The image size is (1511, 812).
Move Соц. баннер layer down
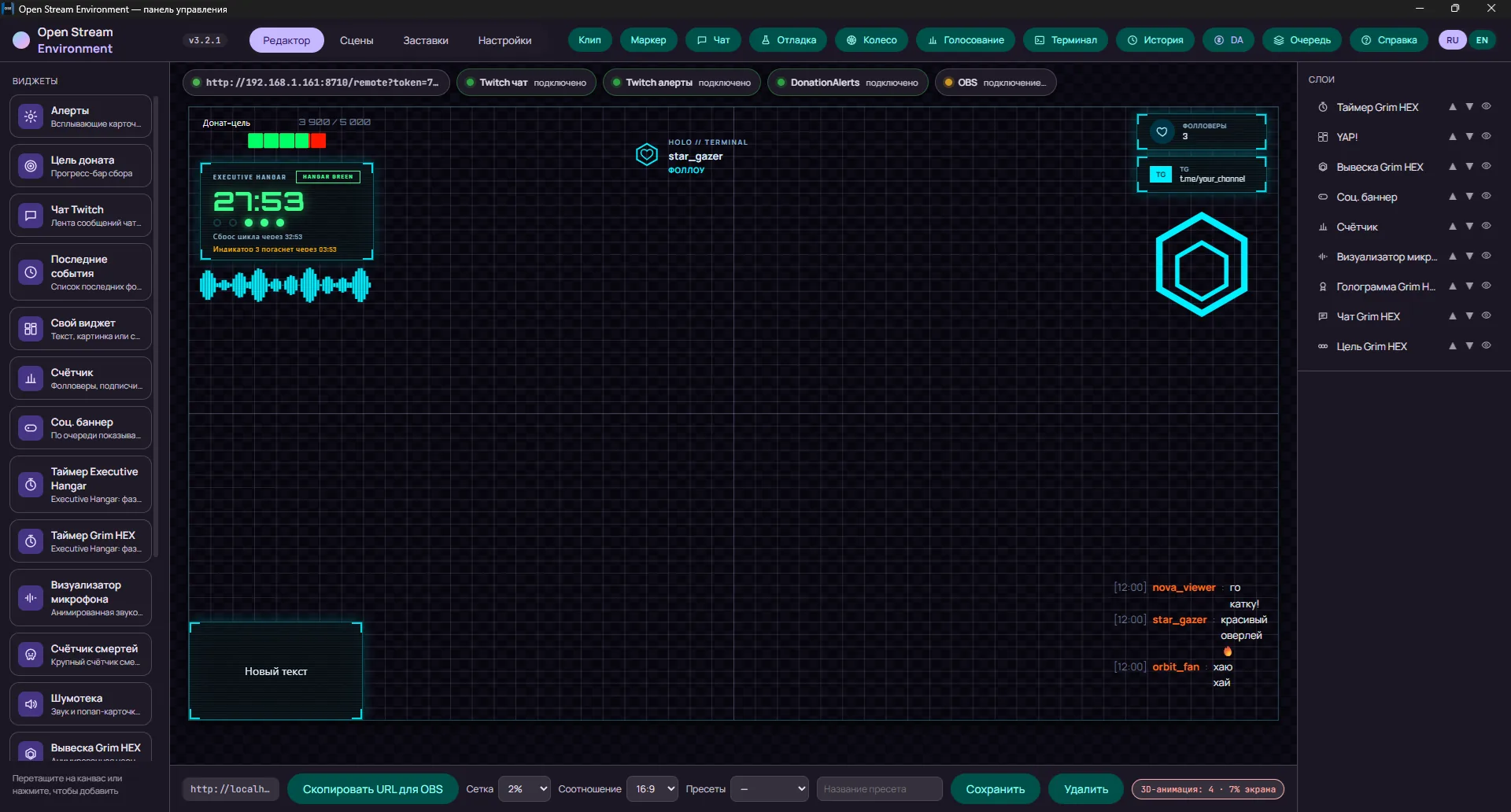[1469, 197]
